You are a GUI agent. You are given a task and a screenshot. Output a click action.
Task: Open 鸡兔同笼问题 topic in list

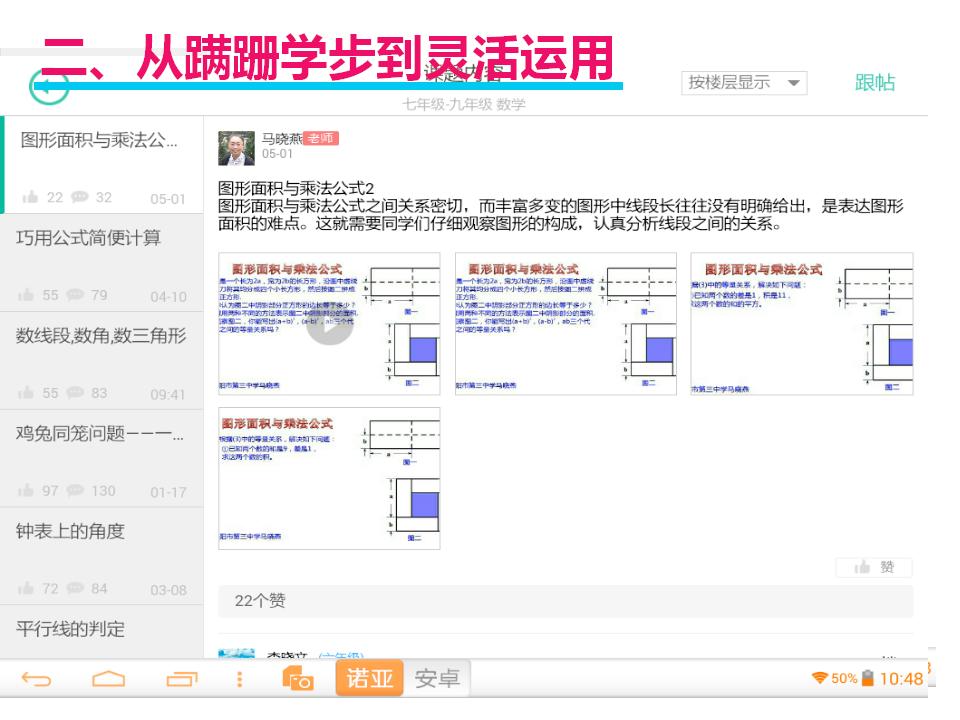[100, 433]
